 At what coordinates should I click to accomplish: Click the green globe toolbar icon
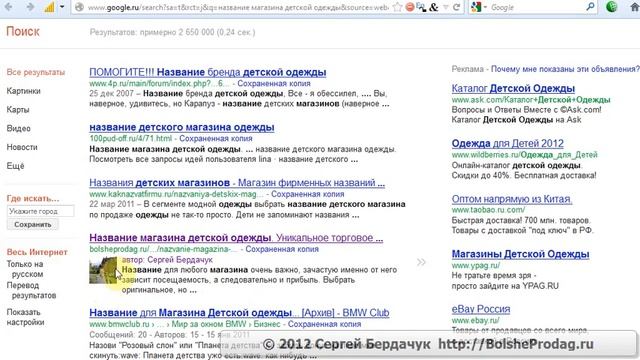611,7
